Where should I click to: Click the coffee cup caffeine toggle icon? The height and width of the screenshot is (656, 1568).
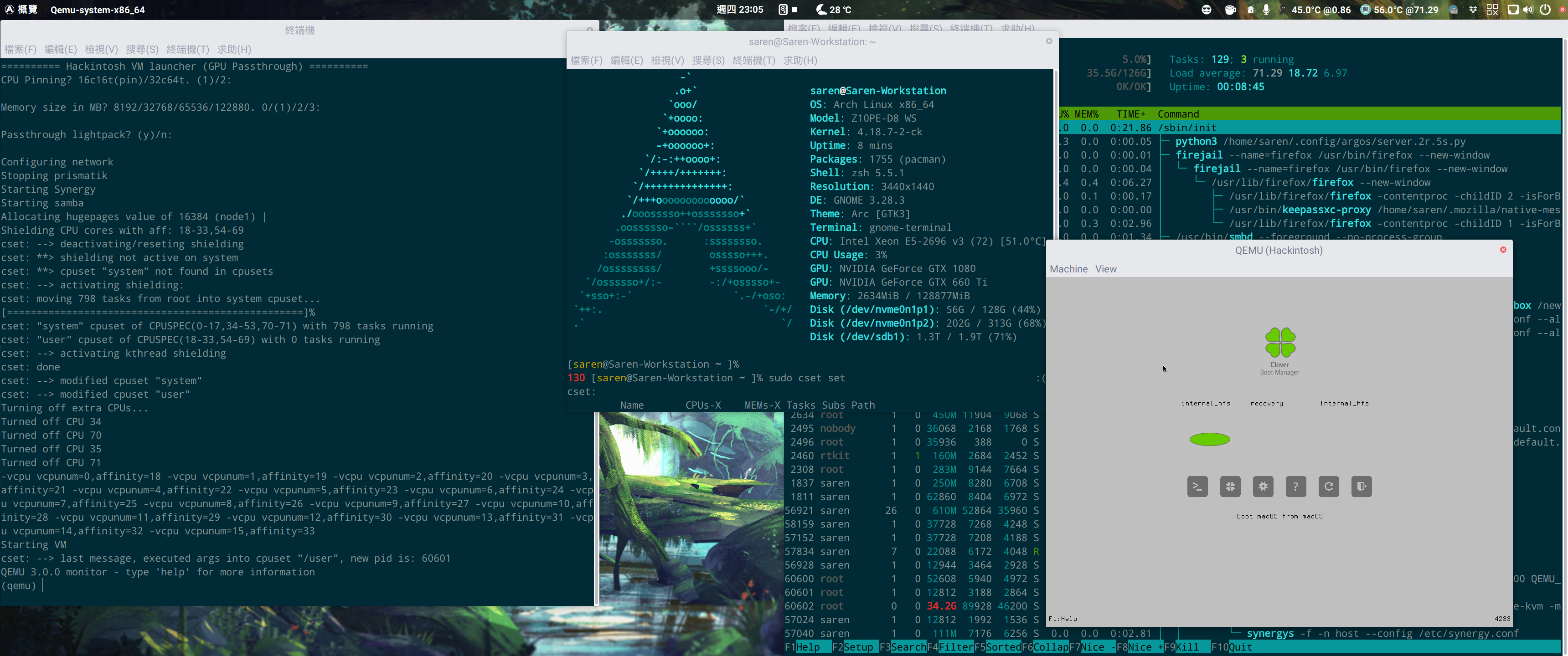[1230, 10]
